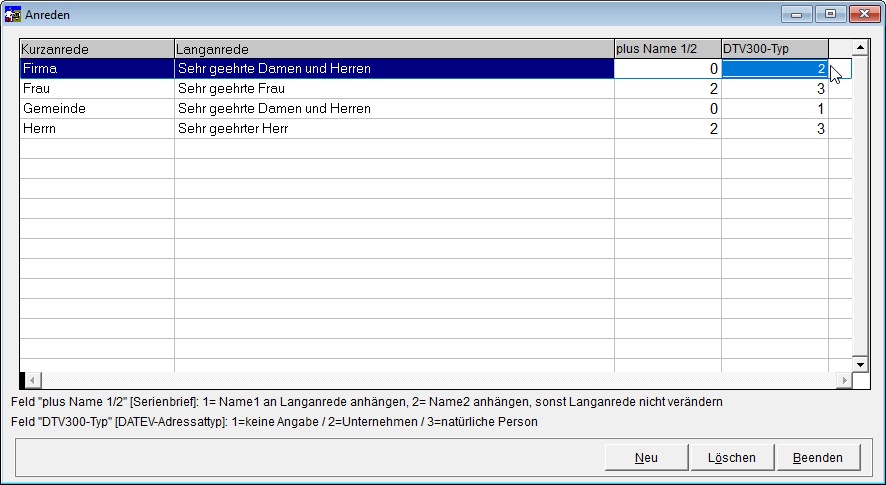Screen dimensions: 886x485
Task: Click Langanrede cell in Gemeinde row
Action: [394, 109]
